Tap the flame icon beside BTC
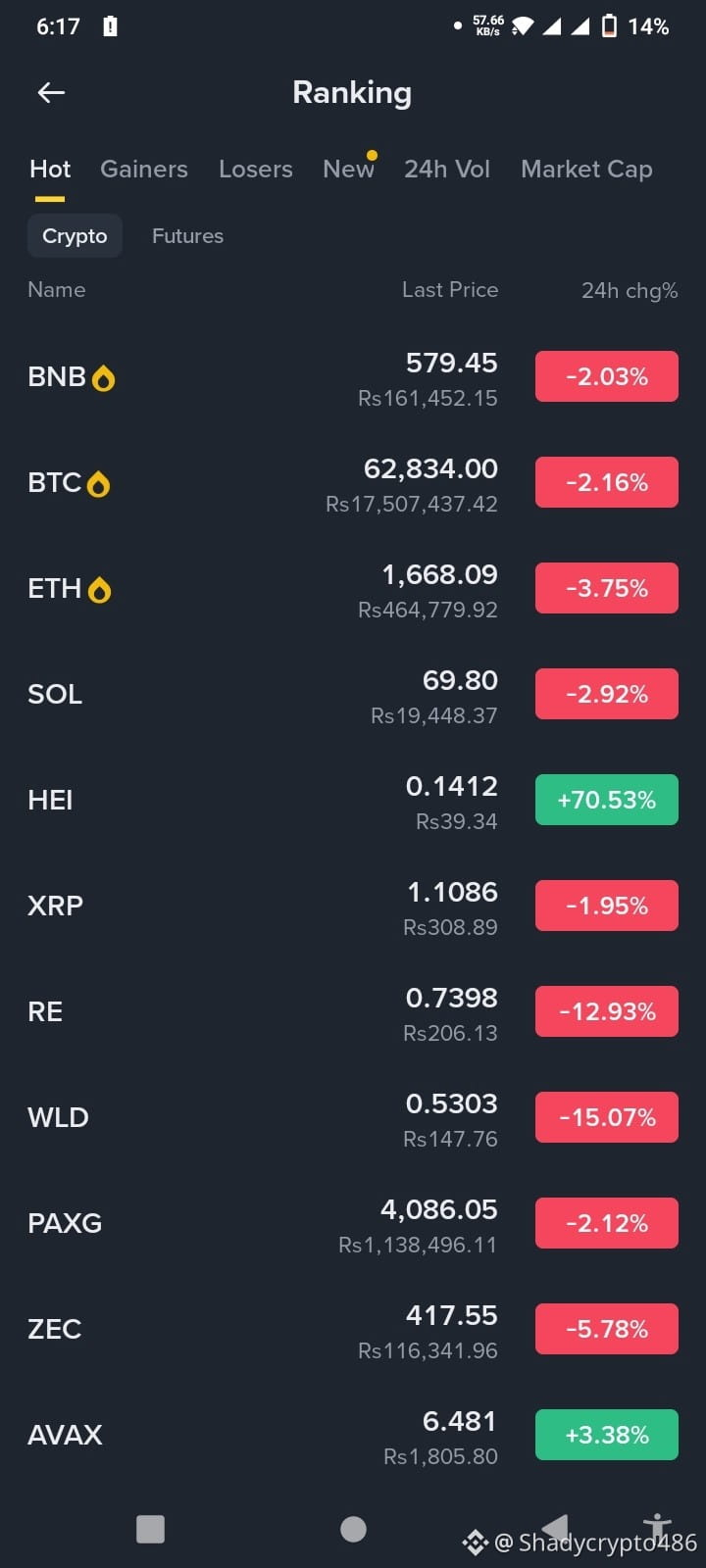 (x=99, y=484)
